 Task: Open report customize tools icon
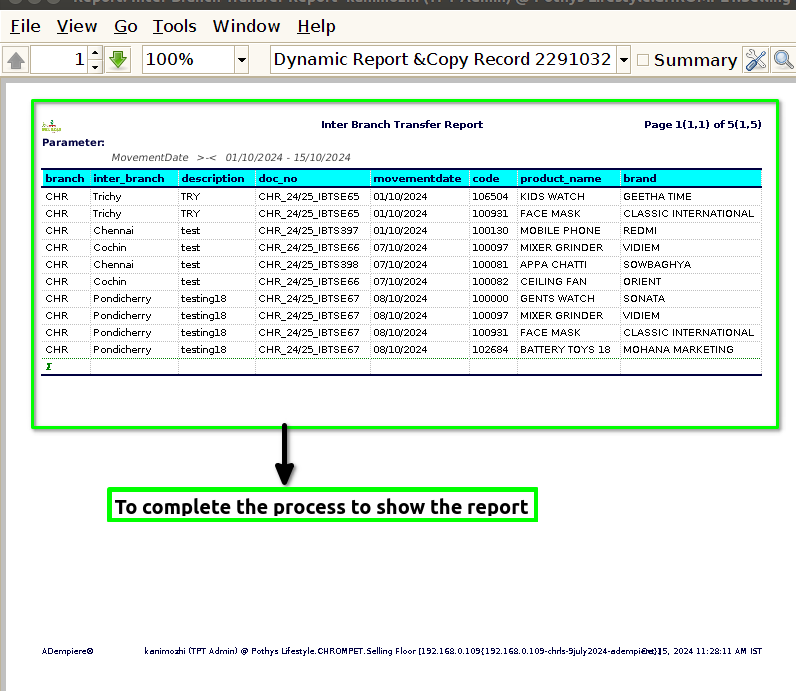[x=756, y=60]
